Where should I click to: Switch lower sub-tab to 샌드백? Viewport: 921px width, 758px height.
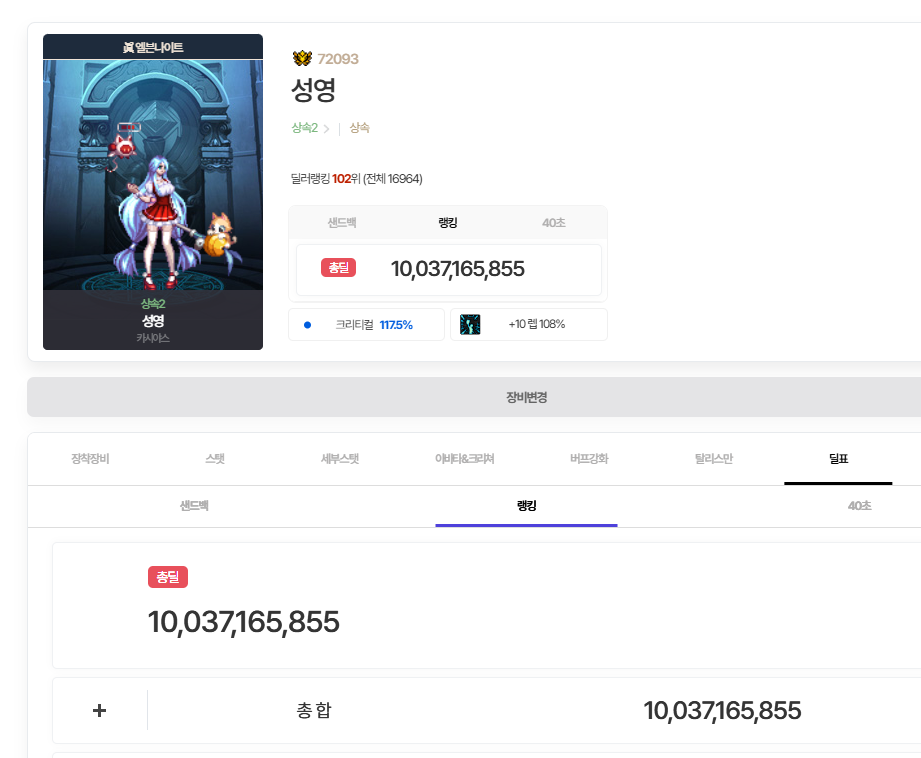click(194, 506)
